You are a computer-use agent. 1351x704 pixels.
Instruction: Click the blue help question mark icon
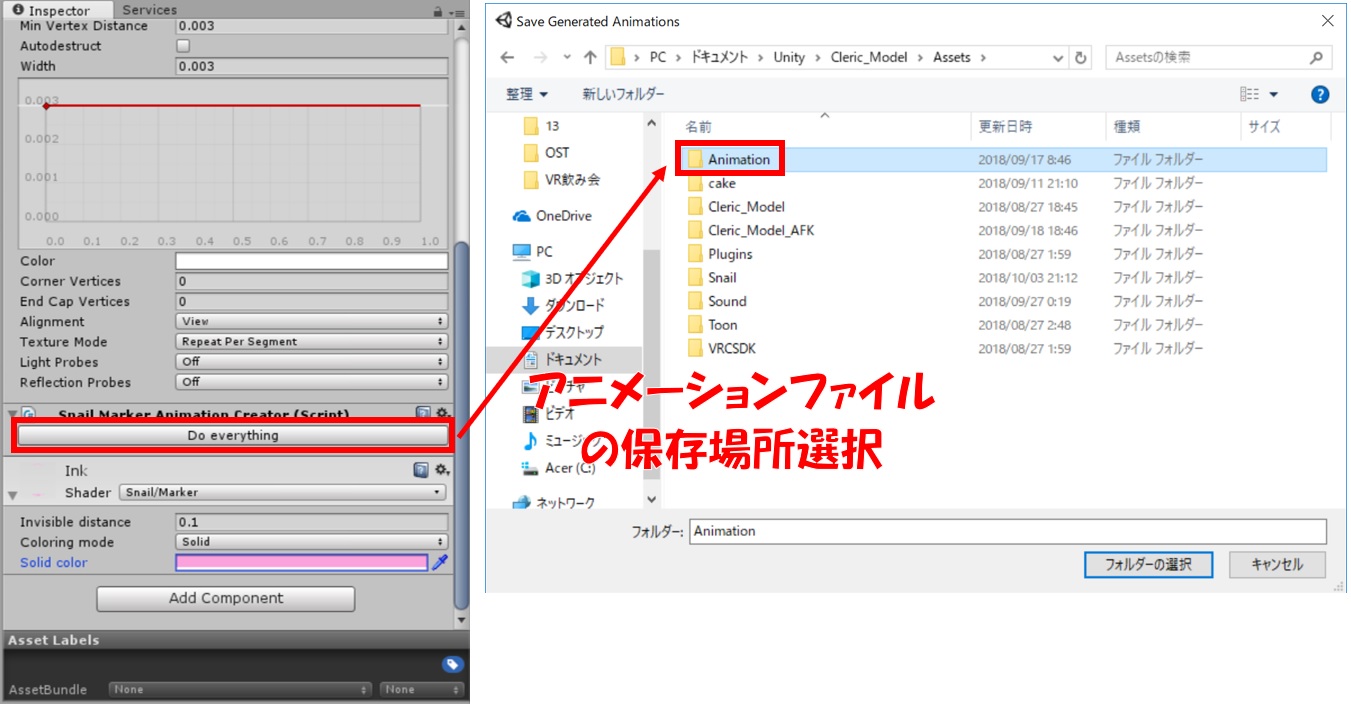[x=1319, y=94]
